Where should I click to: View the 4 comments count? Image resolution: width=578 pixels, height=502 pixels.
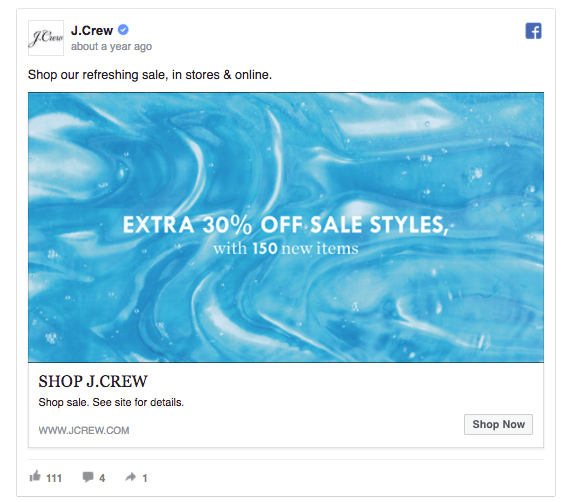click(x=102, y=478)
